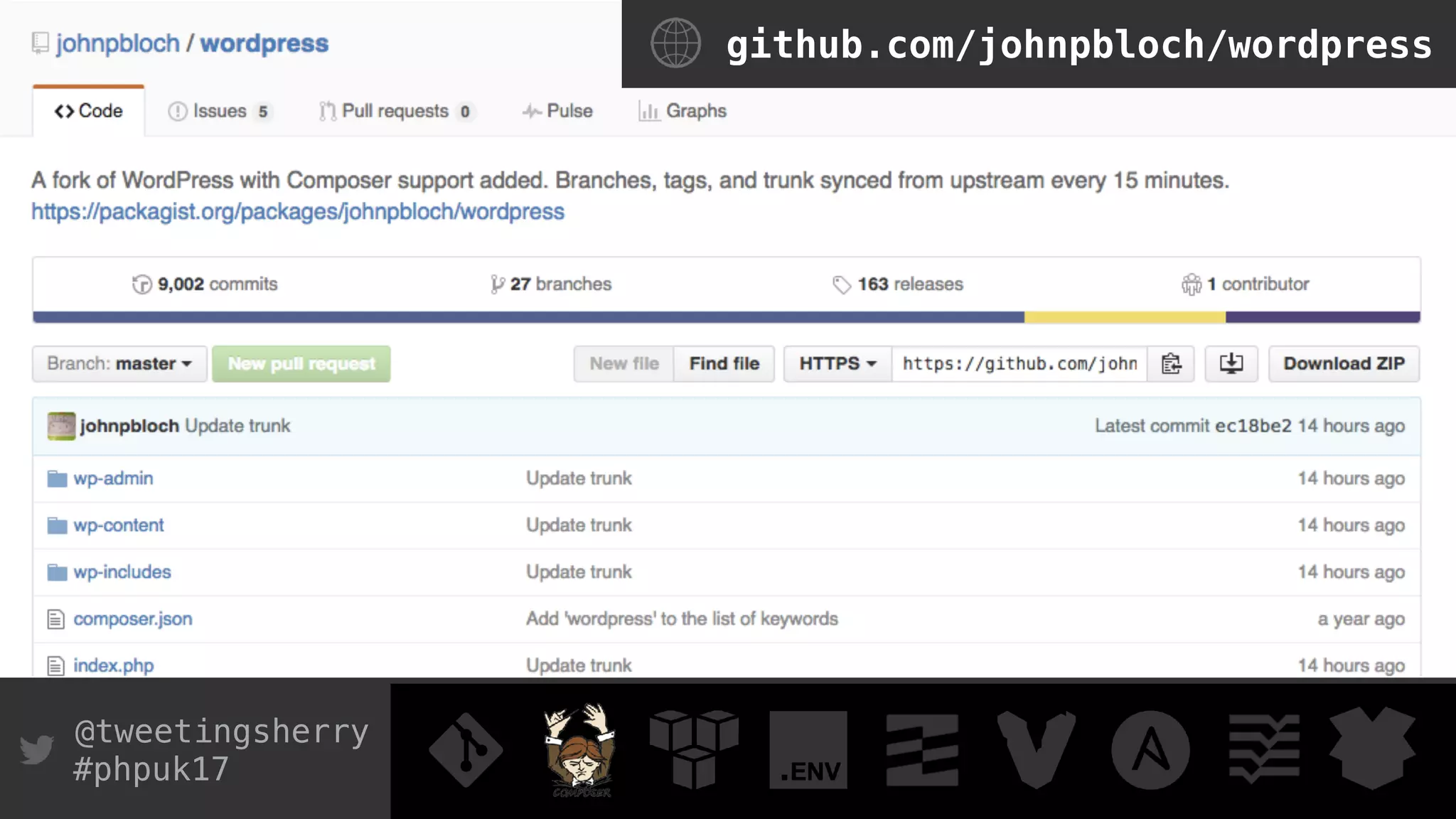Click the @tweetingsherry handle text
The width and height of the screenshot is (1456, 819).
click(222, 732)
